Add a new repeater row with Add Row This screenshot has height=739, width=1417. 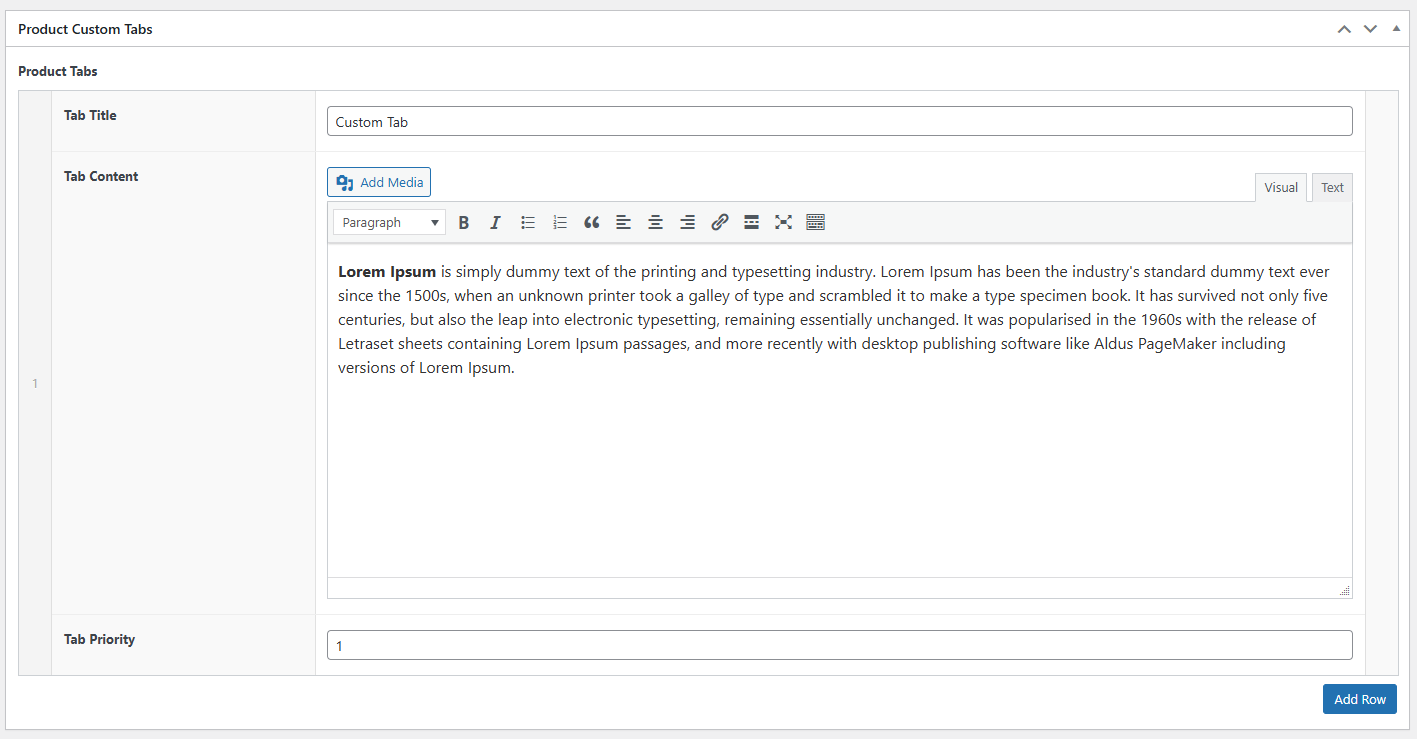[x=1359, y=698]
